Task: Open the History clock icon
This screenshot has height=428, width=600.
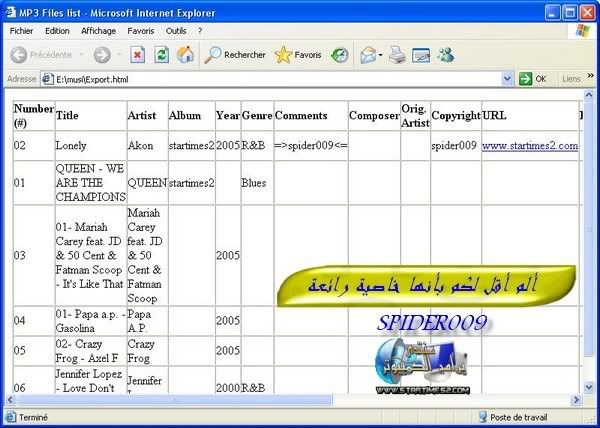Action: coord(339,55)
